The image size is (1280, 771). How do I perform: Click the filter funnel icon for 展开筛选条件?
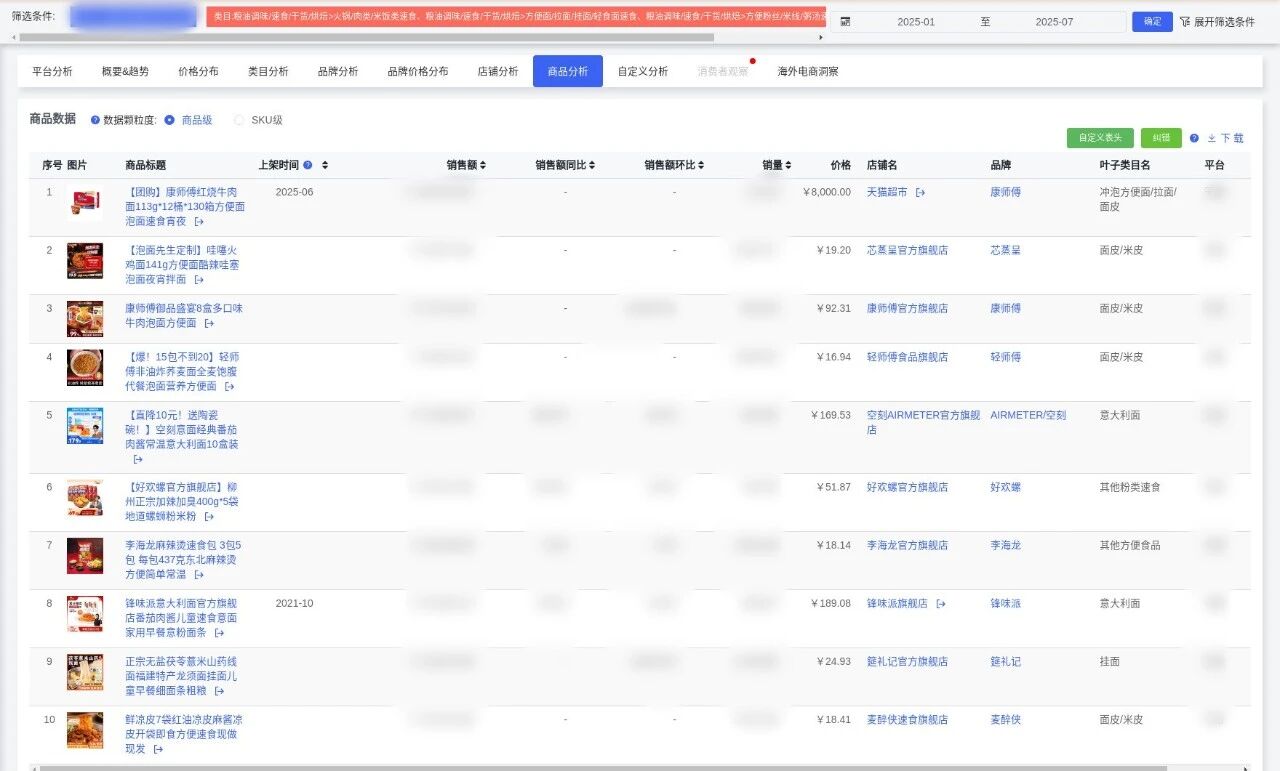(1185, 22)
